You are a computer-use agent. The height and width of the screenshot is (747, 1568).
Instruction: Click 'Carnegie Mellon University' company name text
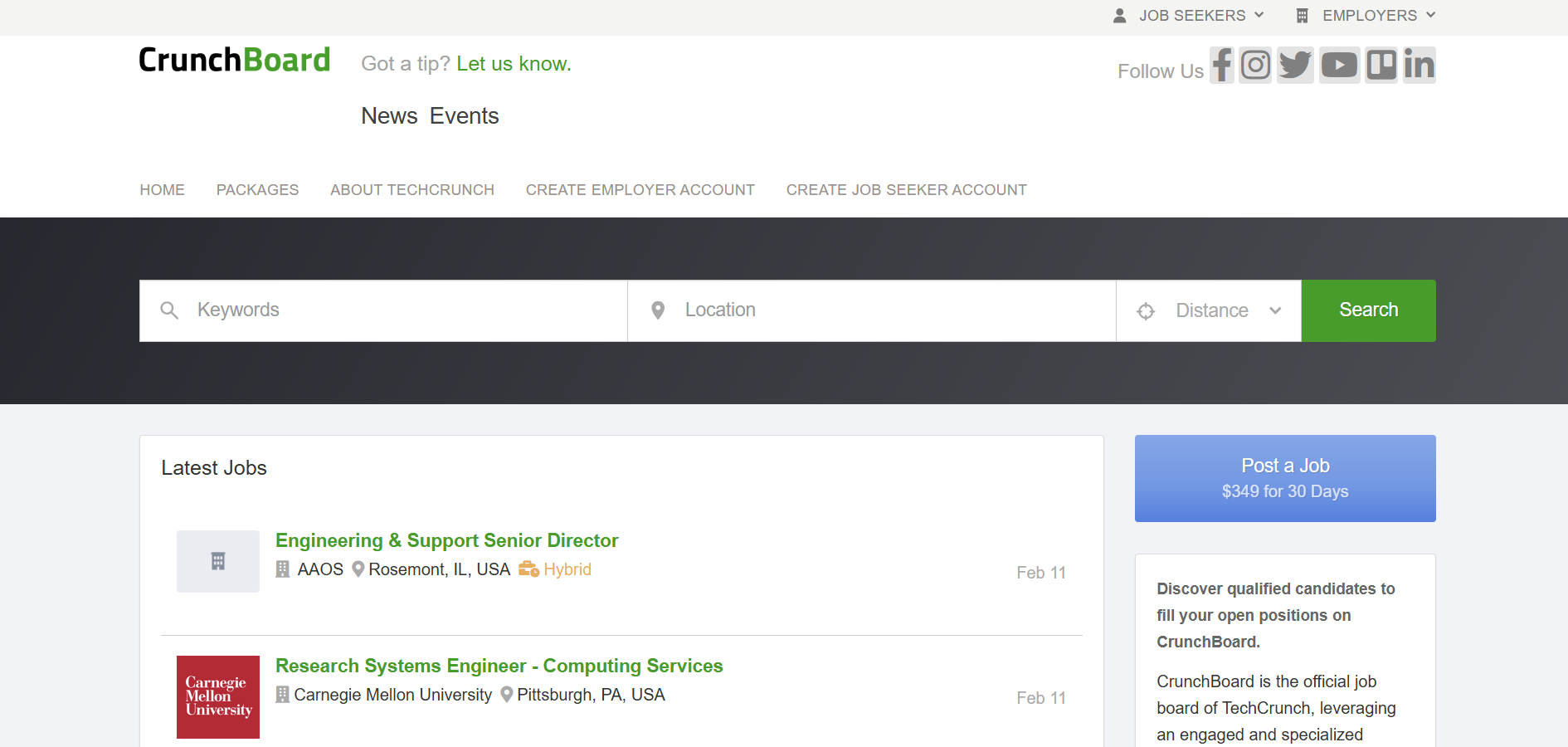click(x=393, y=695)
